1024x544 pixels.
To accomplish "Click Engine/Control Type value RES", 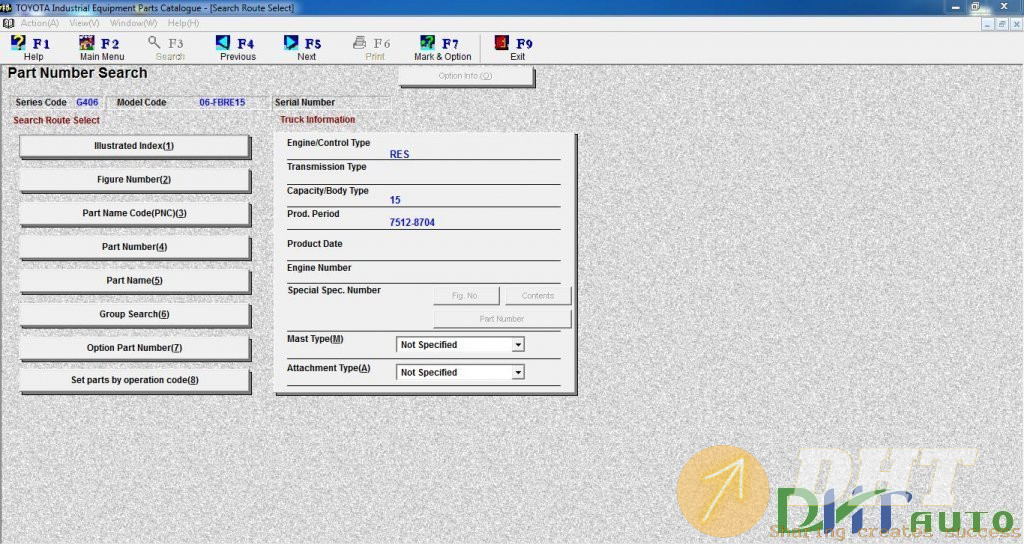I will (400, 154).
